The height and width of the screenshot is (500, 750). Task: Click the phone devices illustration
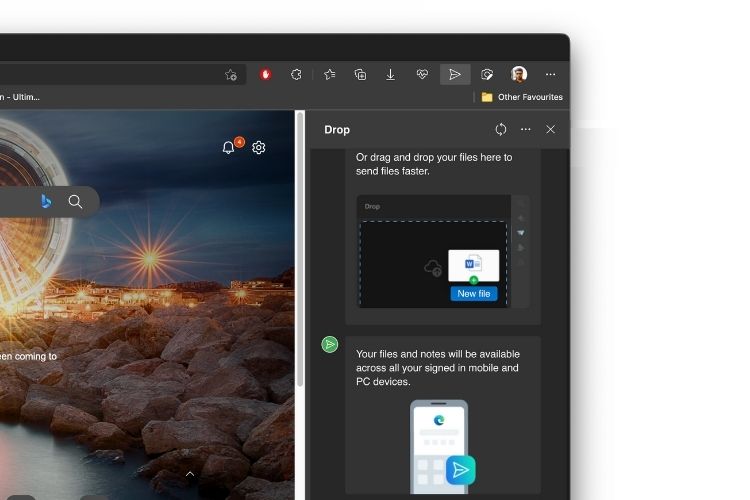click(x=443, y=446)
